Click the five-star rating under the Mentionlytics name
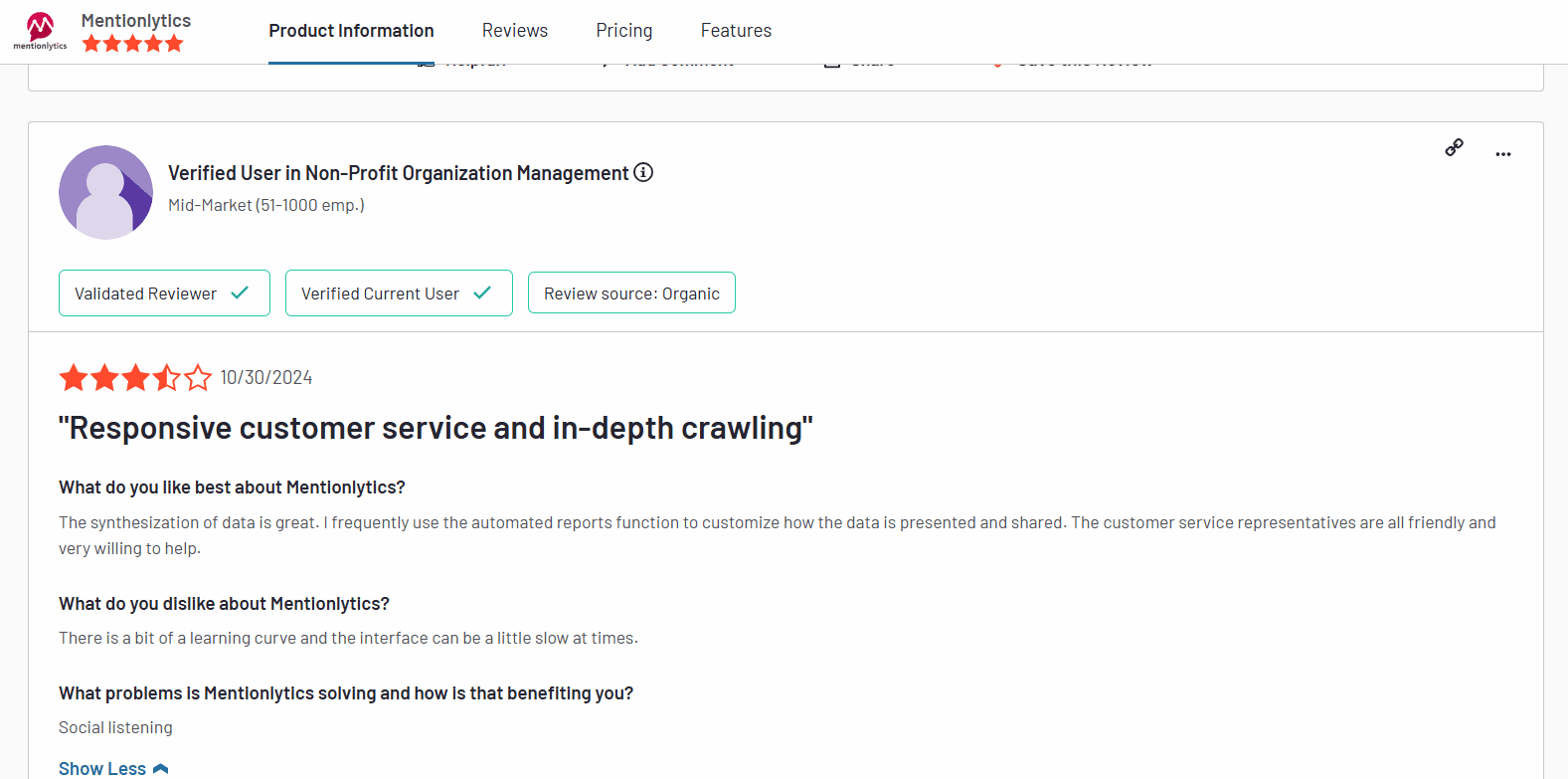The height and width of the screenshot is (779, 1568). coord(132,44)
